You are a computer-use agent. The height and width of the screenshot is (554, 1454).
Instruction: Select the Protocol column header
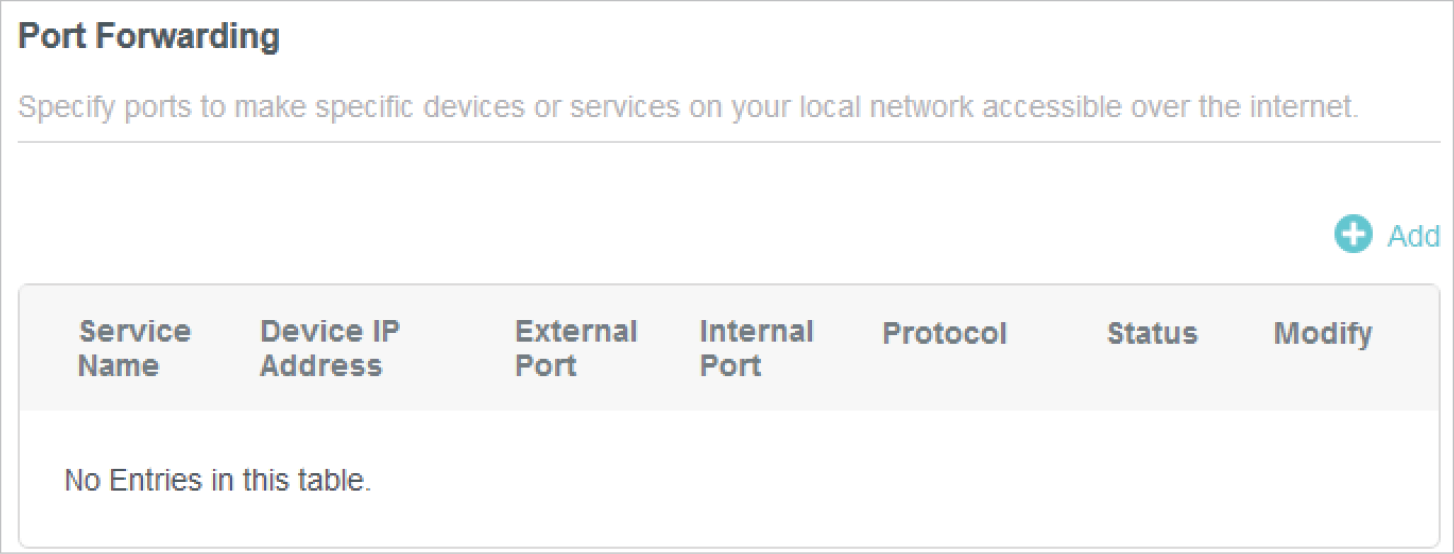[944, 333]
